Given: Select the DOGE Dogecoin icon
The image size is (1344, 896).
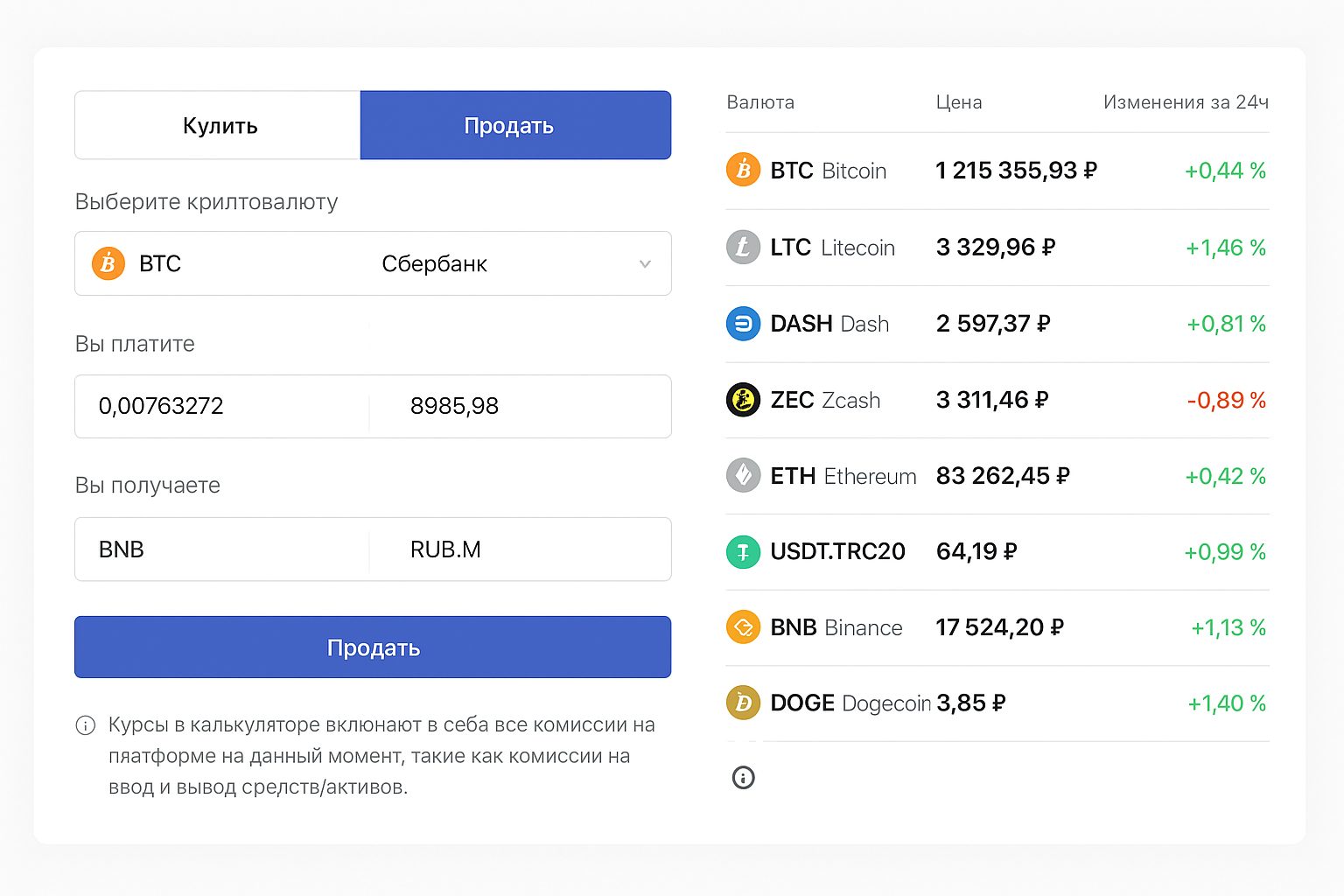Looking at the screenshot, I should click(x=743, y=703).
